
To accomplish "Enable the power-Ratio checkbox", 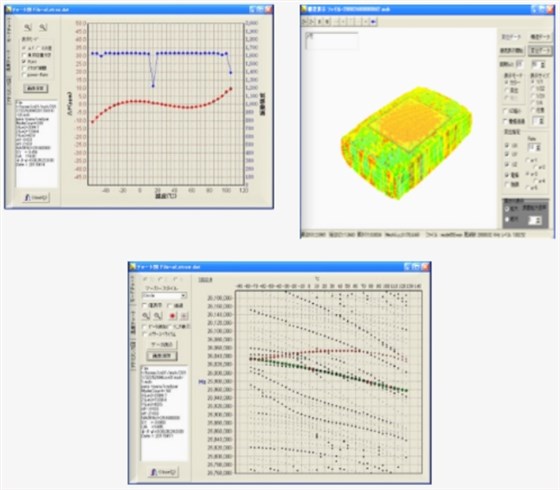I will point(24,75).
